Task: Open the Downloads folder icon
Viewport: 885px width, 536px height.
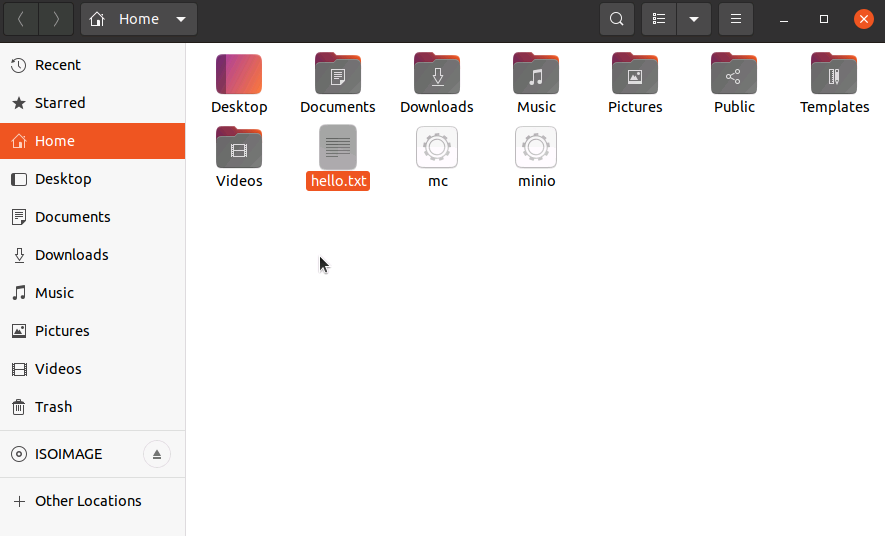Action: [x=437, y=75]
